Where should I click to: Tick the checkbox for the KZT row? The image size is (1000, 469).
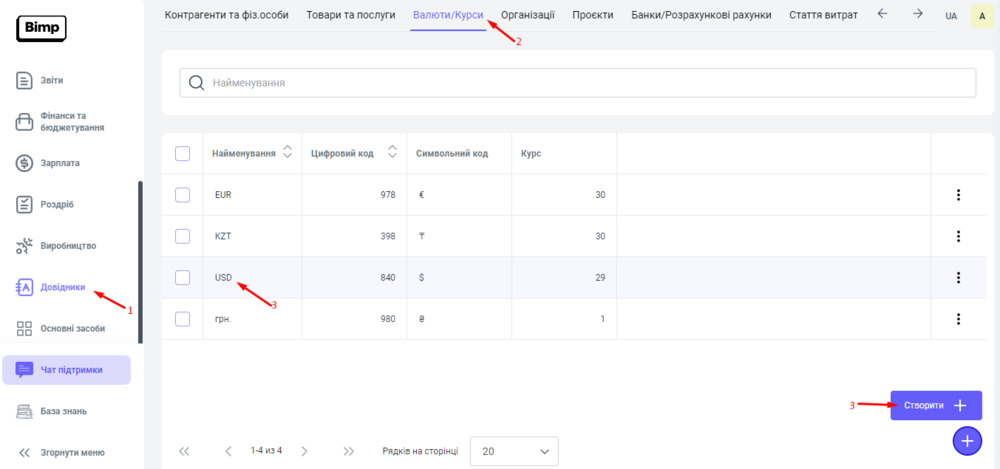(x=182, y=236)
